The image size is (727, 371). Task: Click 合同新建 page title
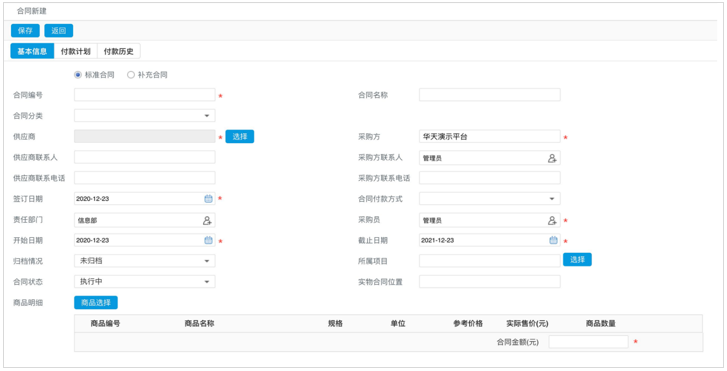click(32, 11)
